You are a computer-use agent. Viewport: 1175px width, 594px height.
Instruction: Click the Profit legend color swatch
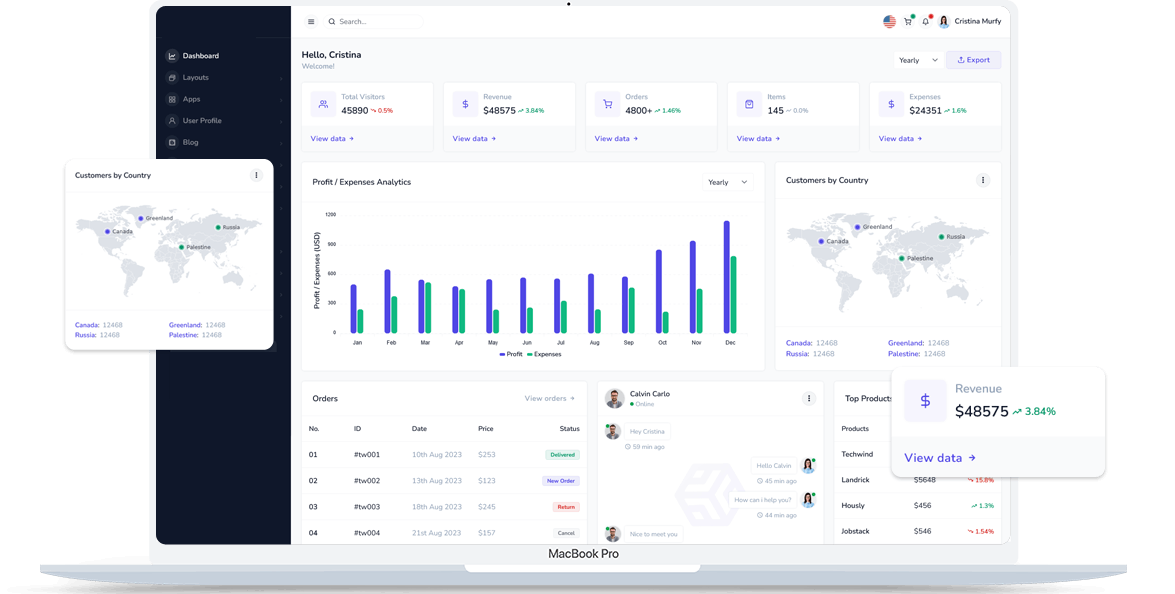click(x=502, y=354)
